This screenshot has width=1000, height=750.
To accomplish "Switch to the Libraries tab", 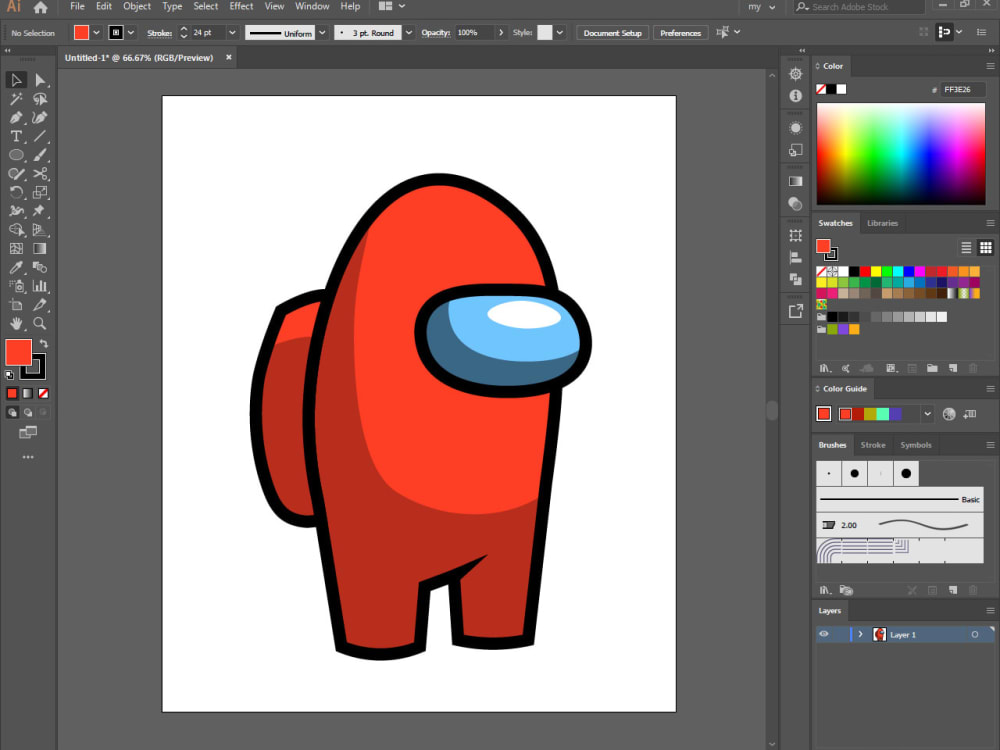I will click(x=883, y=223).
